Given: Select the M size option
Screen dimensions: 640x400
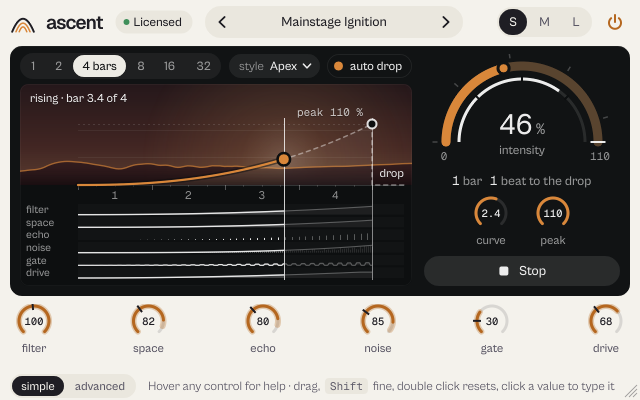Looking at the screenshot, I should [x=544, y=22].
